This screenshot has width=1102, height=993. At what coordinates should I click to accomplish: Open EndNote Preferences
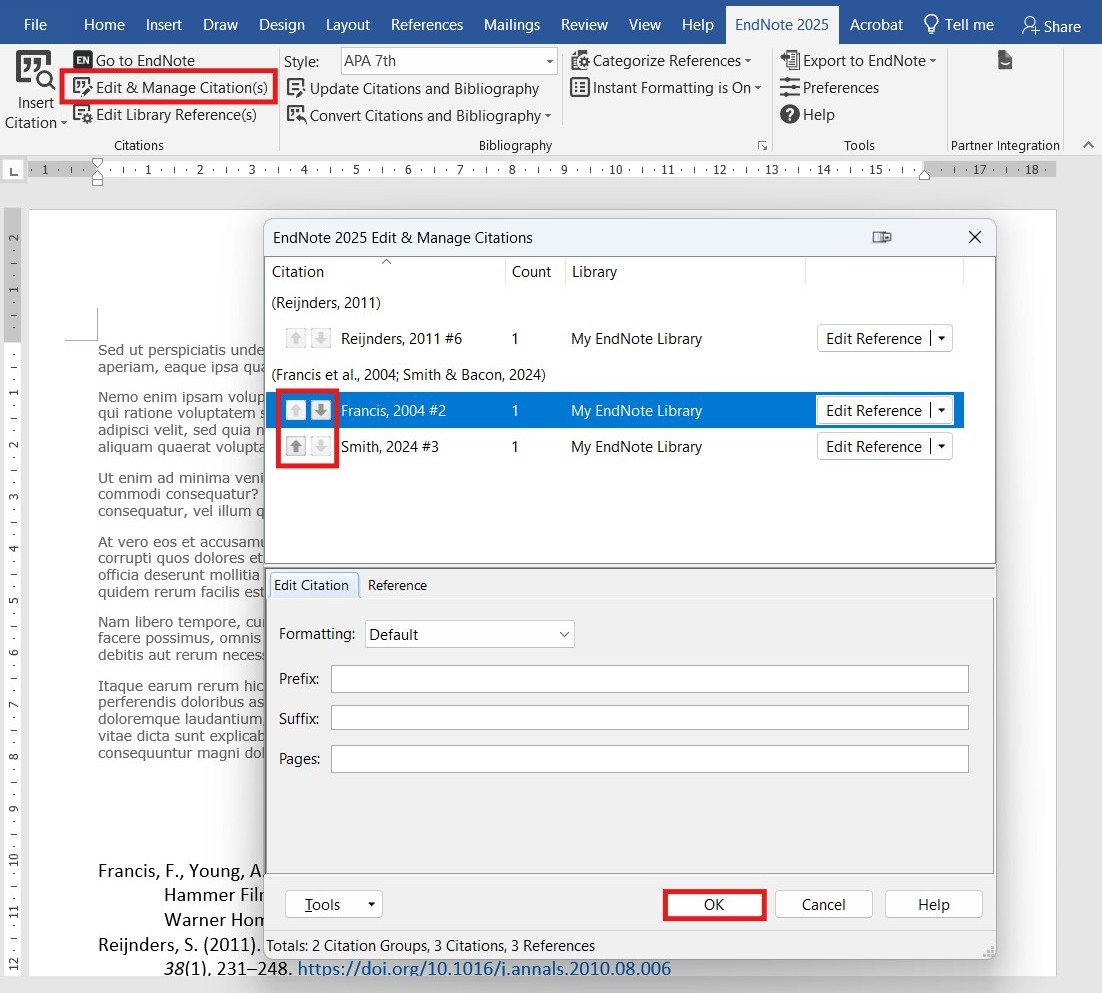click(x=829, y=88)
